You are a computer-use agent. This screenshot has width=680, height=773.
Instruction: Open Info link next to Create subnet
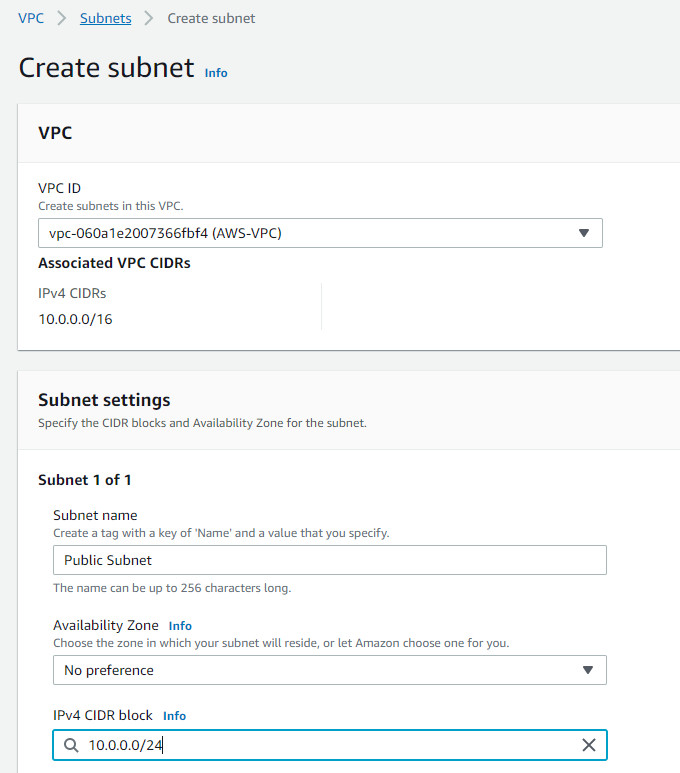click(216, 73)
